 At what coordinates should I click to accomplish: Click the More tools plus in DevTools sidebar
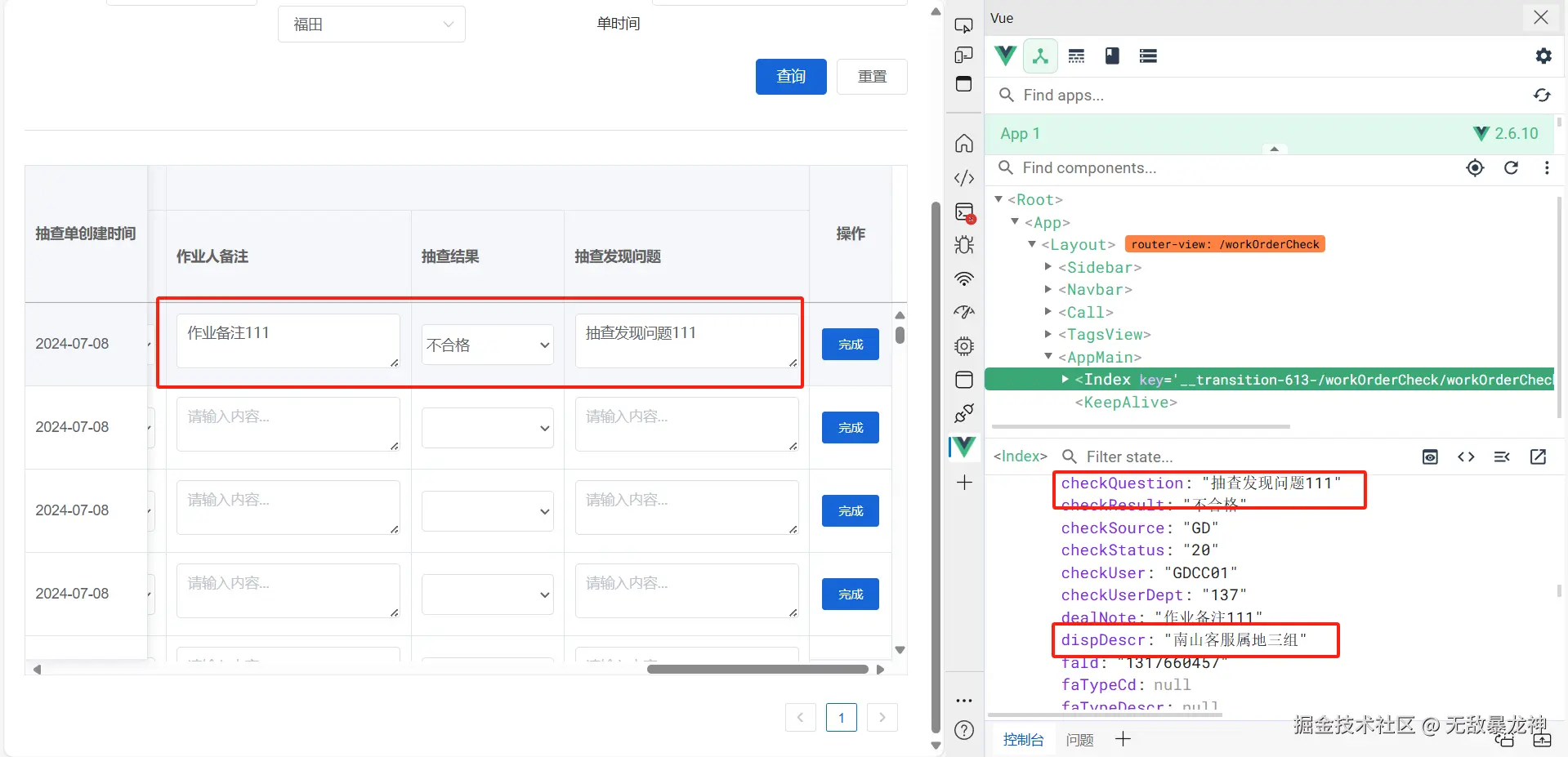(x=964, y=483)
